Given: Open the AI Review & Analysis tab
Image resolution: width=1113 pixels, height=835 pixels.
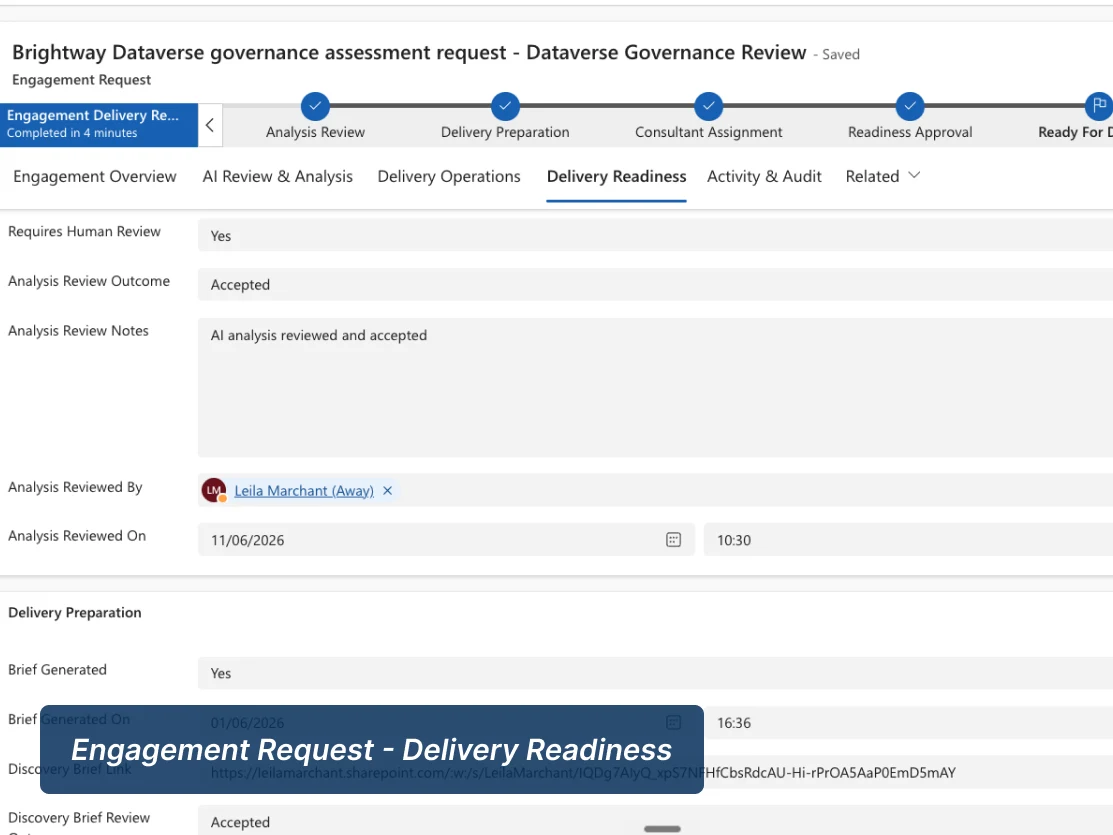Looking at the screenshot, I should click(x=278, y=176).
